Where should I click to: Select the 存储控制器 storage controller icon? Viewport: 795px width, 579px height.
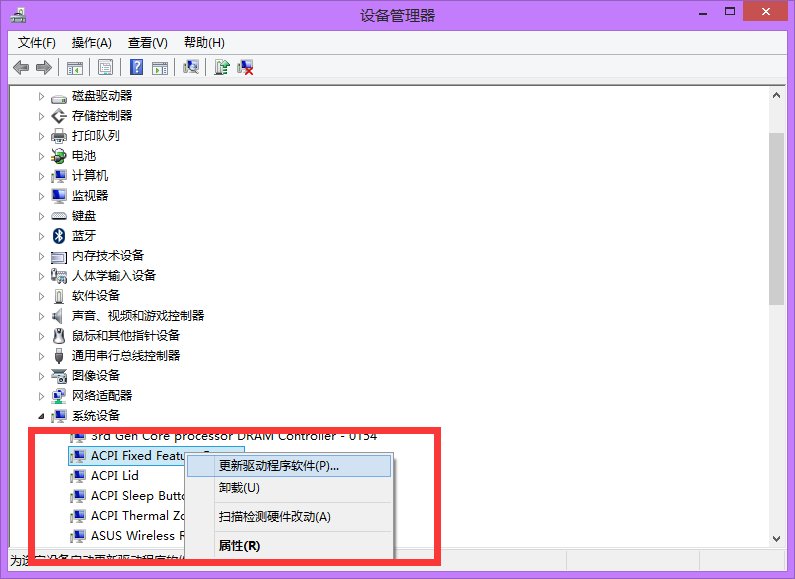(x=59, y=116)
